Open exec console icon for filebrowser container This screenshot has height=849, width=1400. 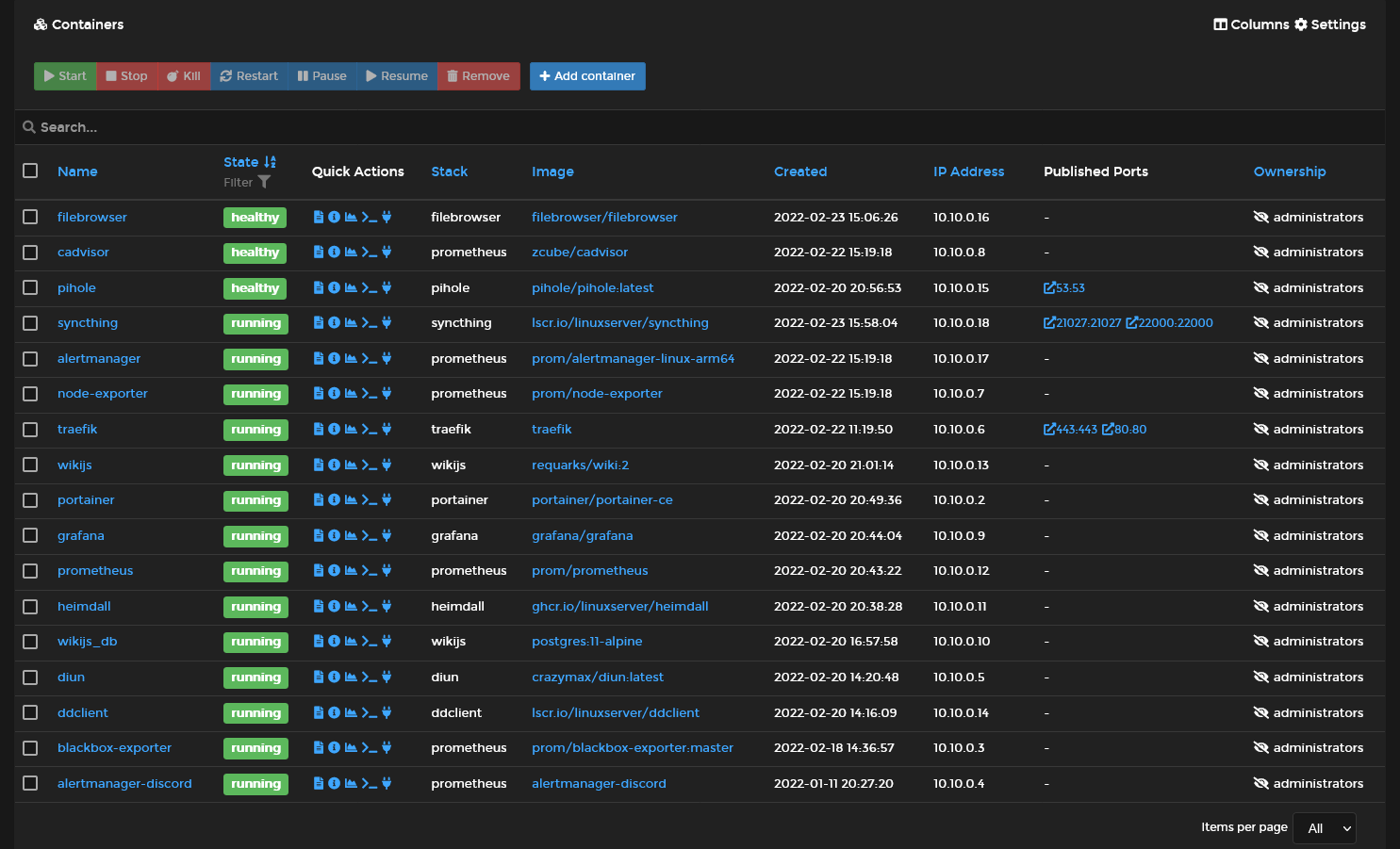click(370, 217)
